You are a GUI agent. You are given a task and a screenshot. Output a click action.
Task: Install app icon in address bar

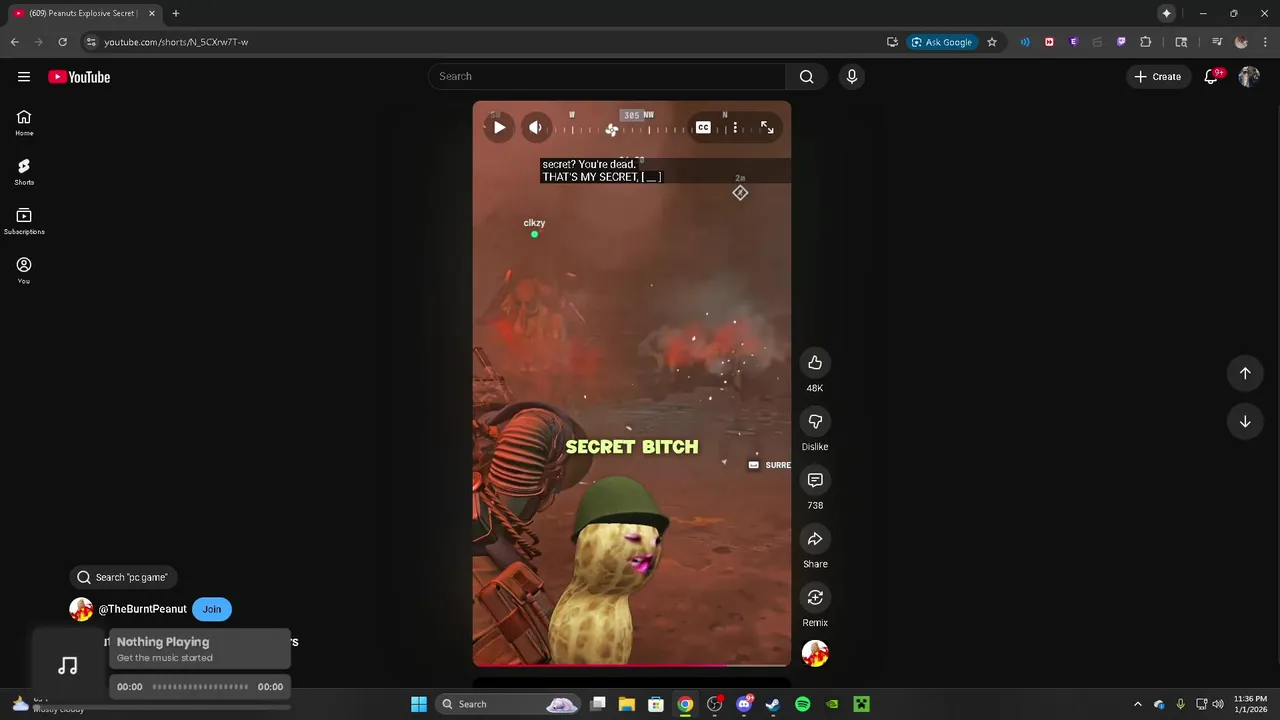click(x=892, y=42)
